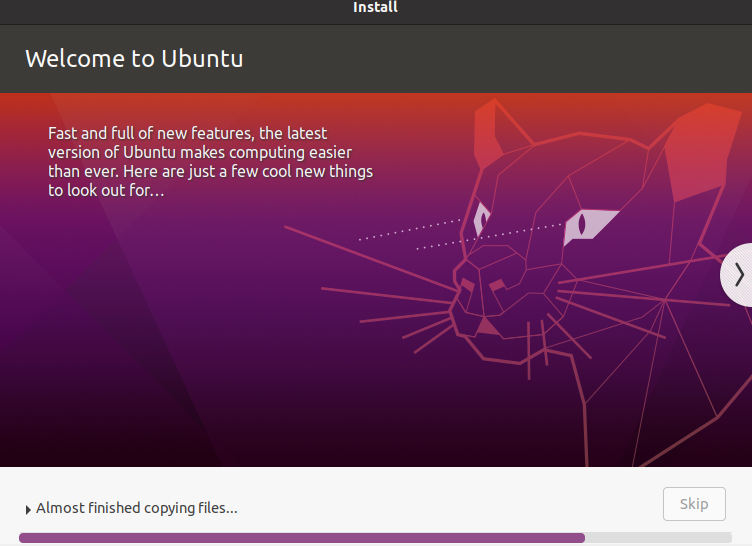Click the "Install" window title
Image resolution: width=752 pixels, height=546 pixels.
(375, 7)
